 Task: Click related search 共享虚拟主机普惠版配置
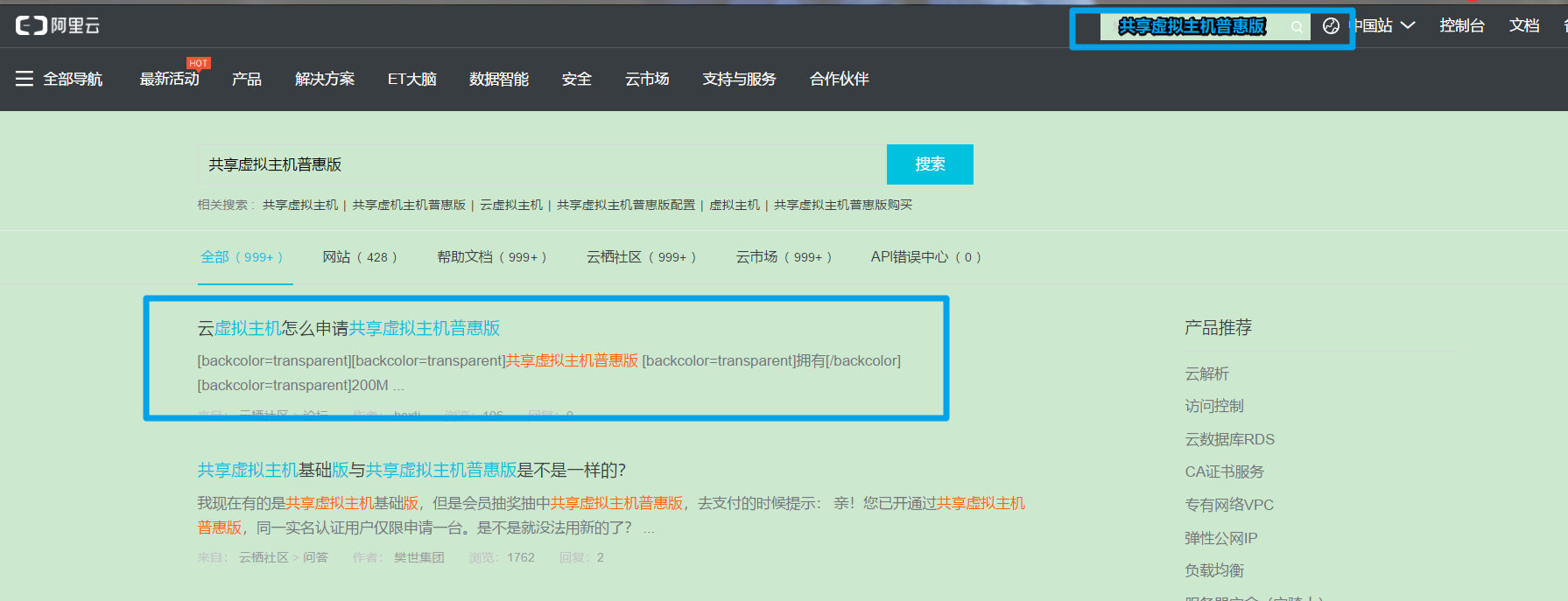626,205
